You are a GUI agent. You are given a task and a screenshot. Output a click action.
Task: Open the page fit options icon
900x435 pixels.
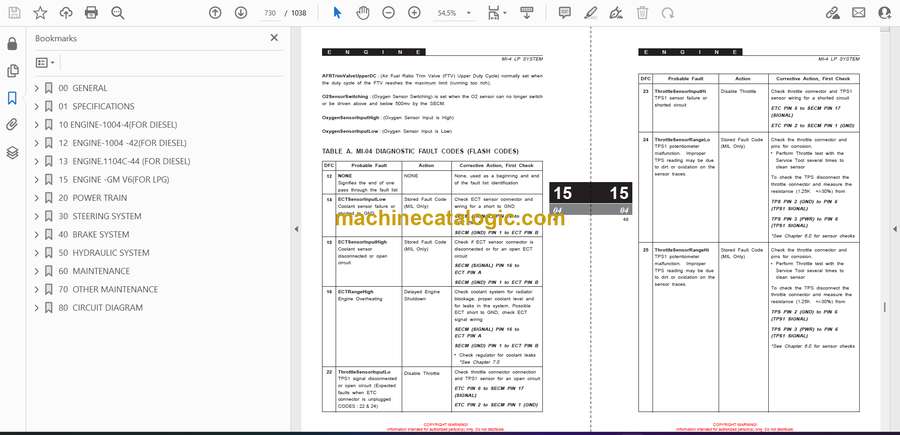click(x=493, y=13)
